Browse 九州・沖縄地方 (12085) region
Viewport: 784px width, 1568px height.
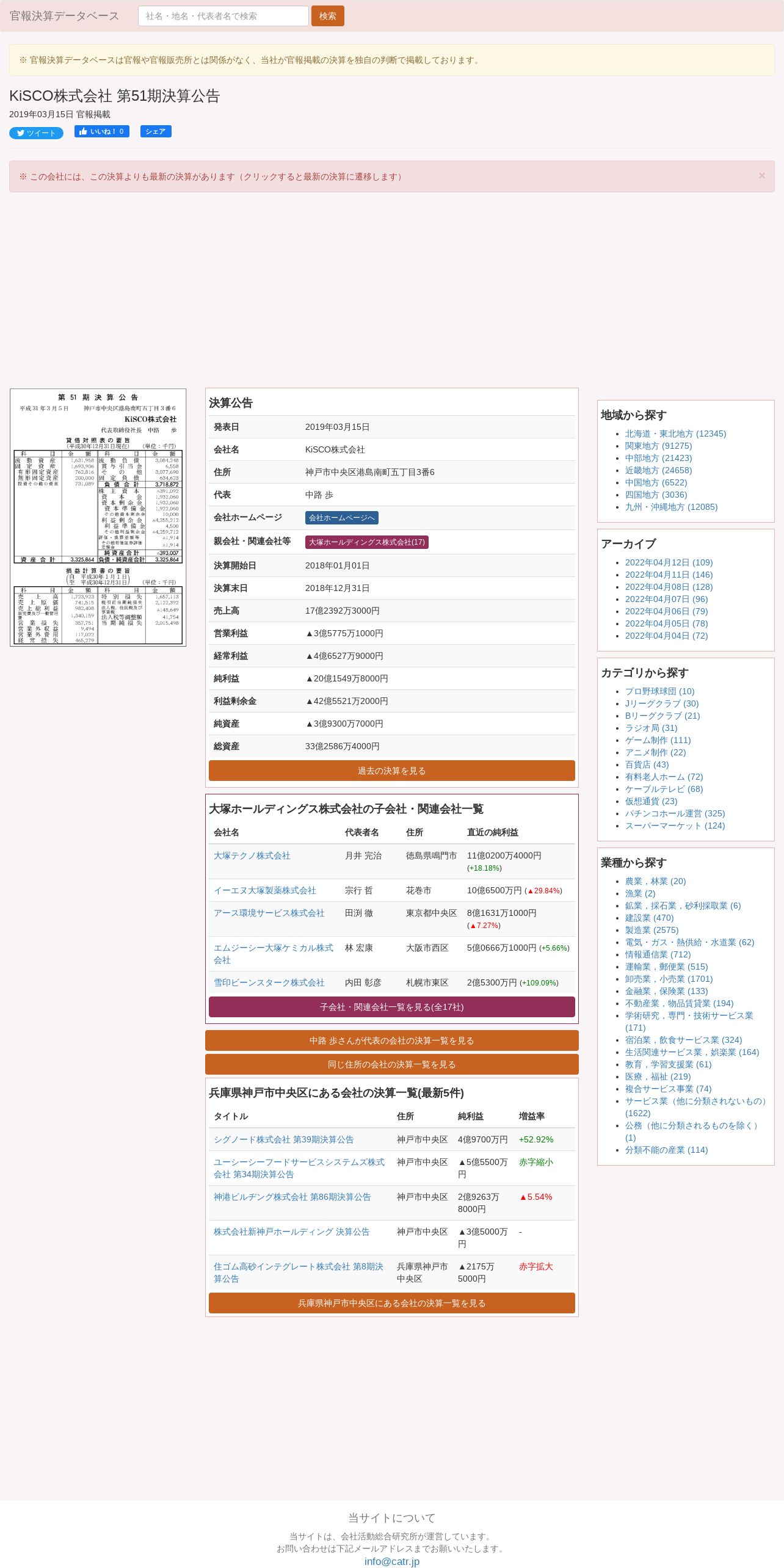671,507
